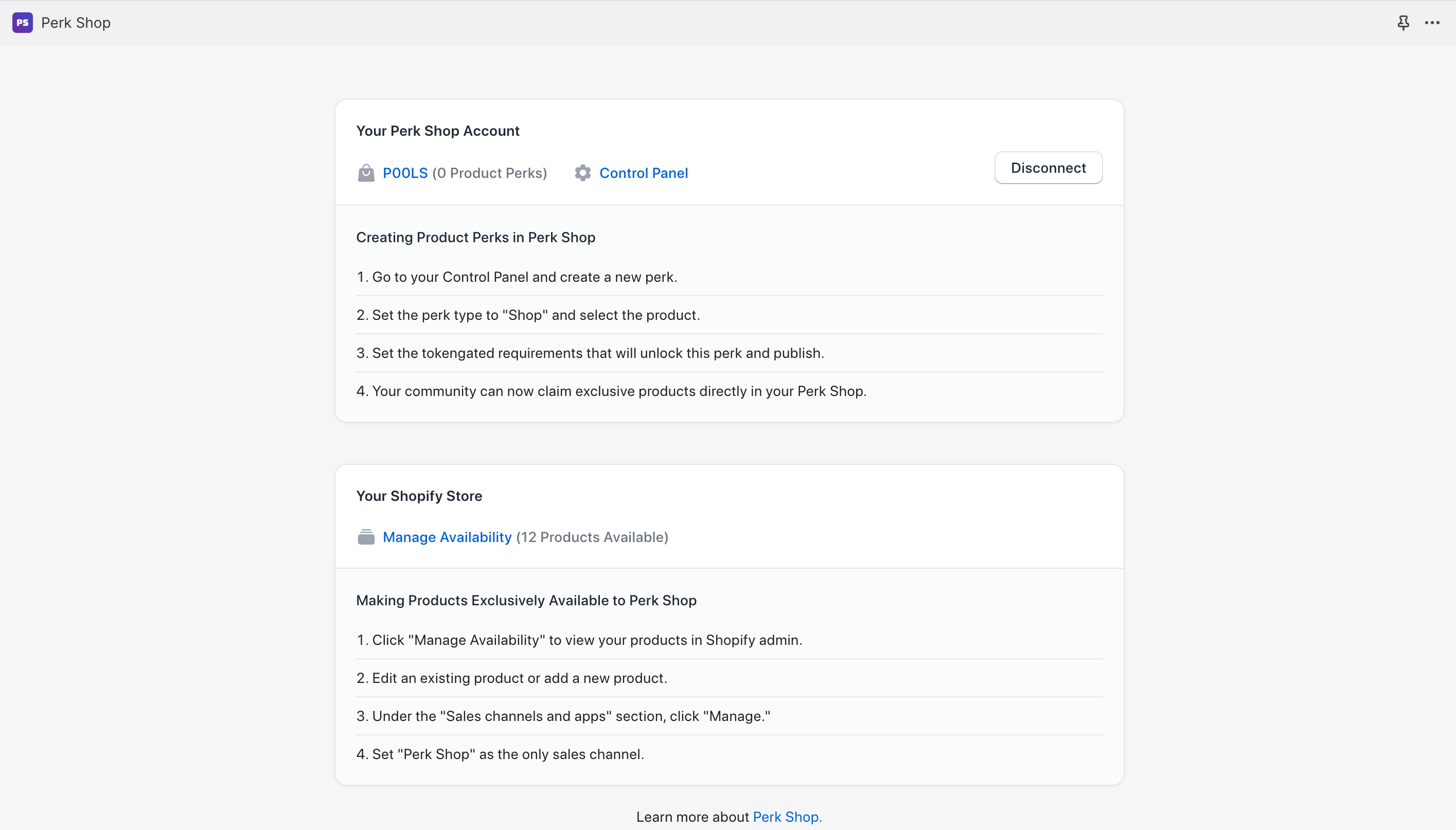Click step 'Under the "Sales channels and apps" section'
1456x830 pixels.
[x=563, y=716]
